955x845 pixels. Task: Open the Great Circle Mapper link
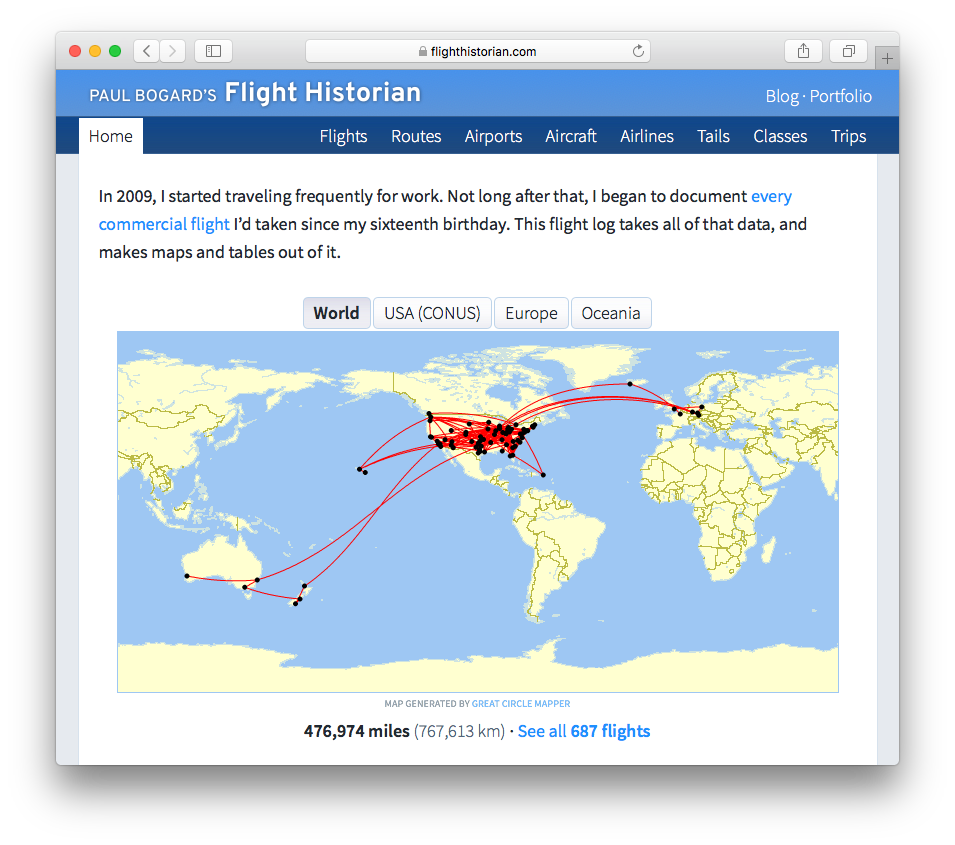click(521, 703)
